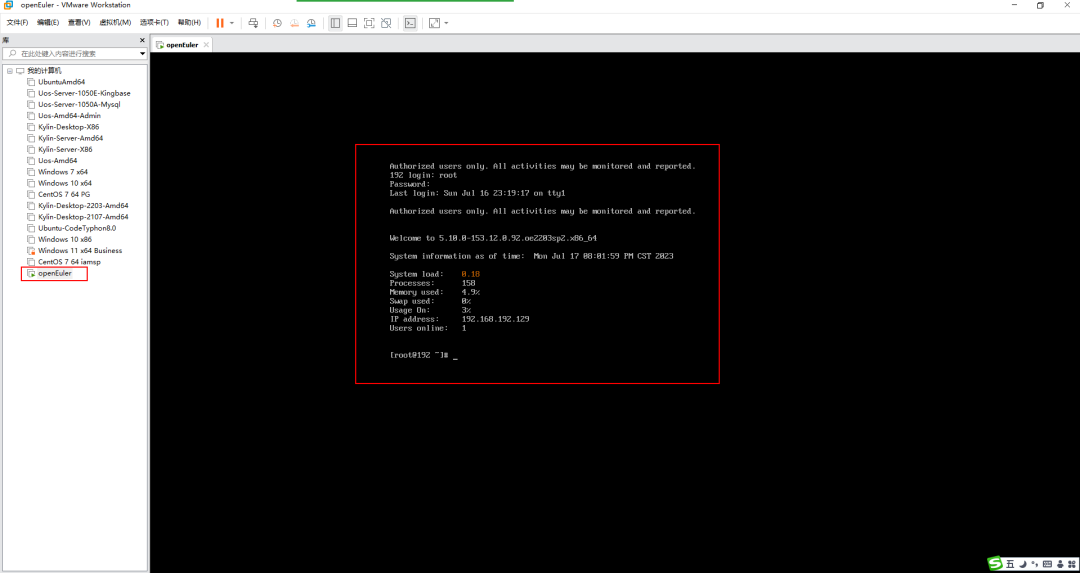Select the openEuler virtual machine in the library

(x=54, y=273)
